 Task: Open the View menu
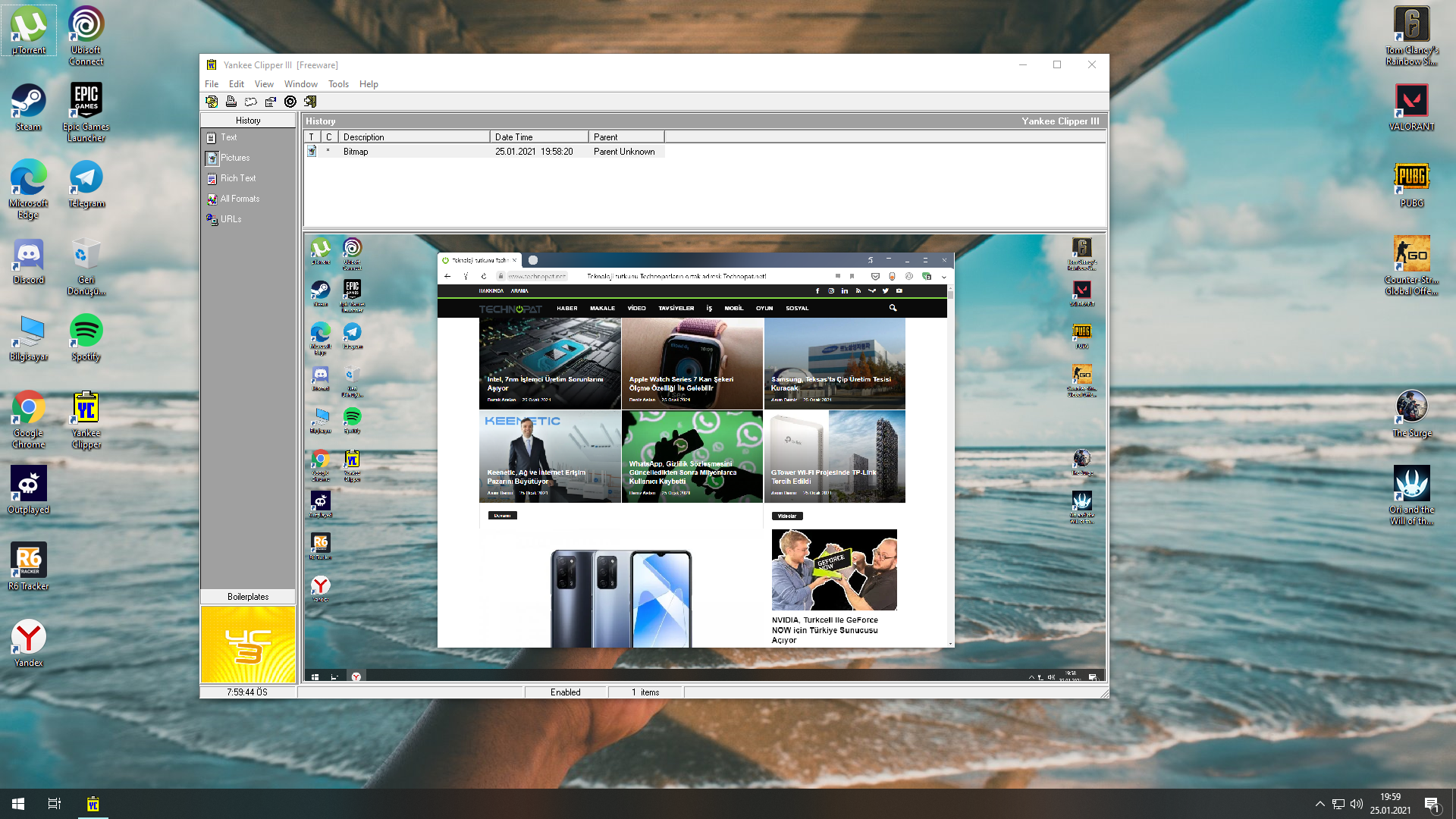(264, 84)
